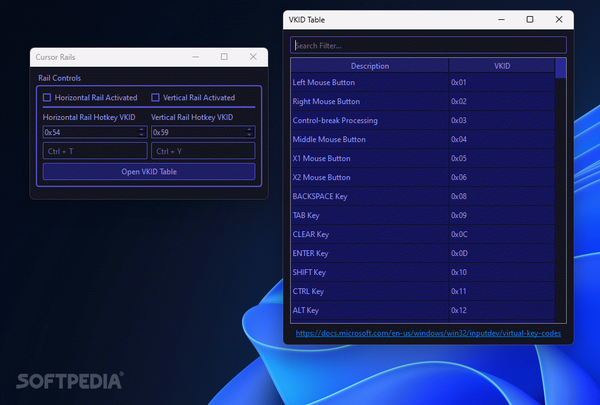Click the 0x05 VKID cell
The width and height of the screenshot is (600, 405).
[x=502, y=158]
